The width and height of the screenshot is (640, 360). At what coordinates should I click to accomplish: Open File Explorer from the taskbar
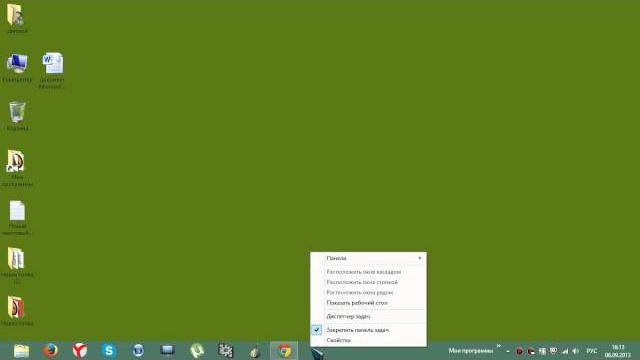pyautogui.click(x=21, y=351)
